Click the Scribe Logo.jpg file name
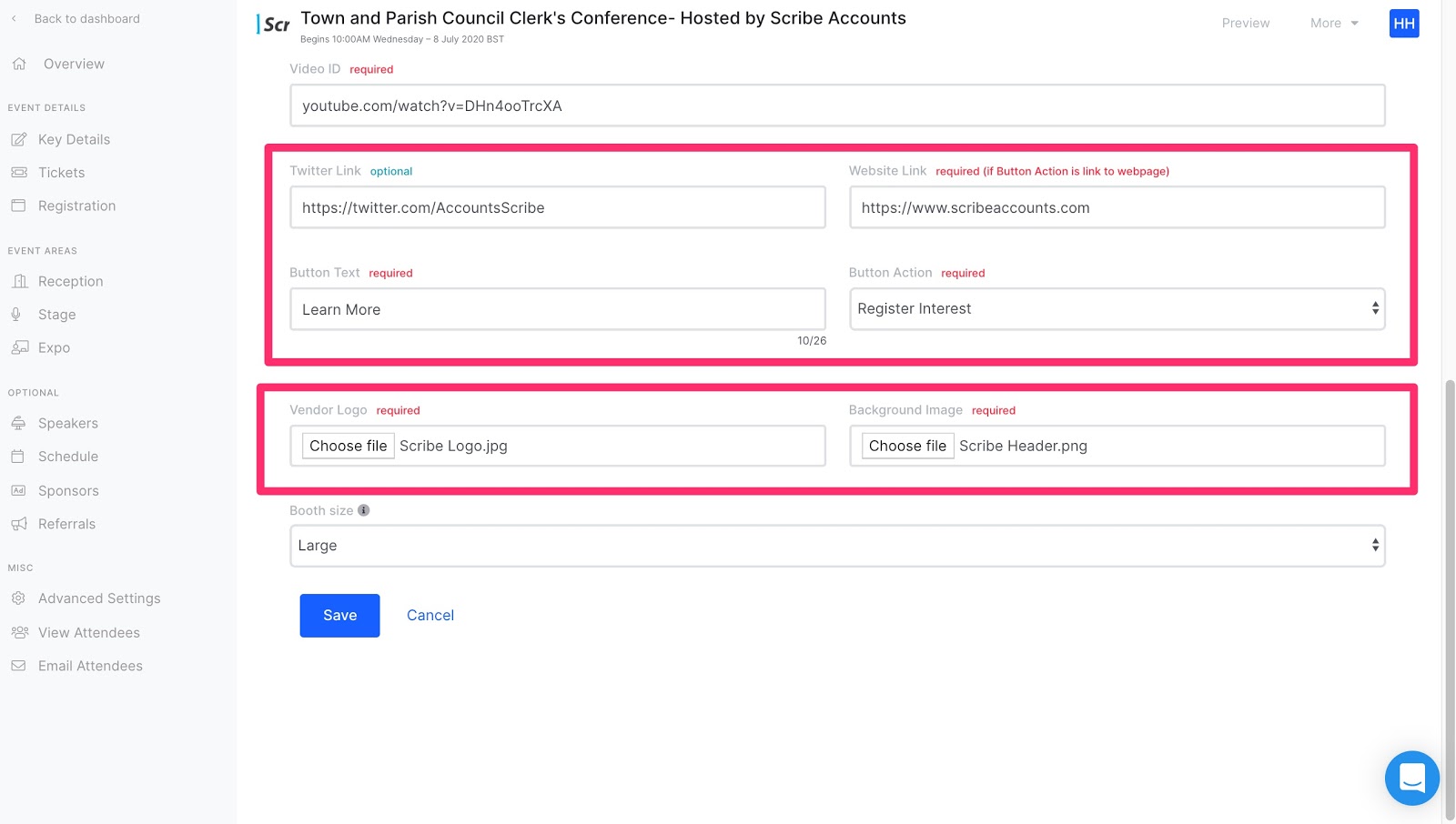This screenshot has width=1456, height=824. [x=453, y=446]
